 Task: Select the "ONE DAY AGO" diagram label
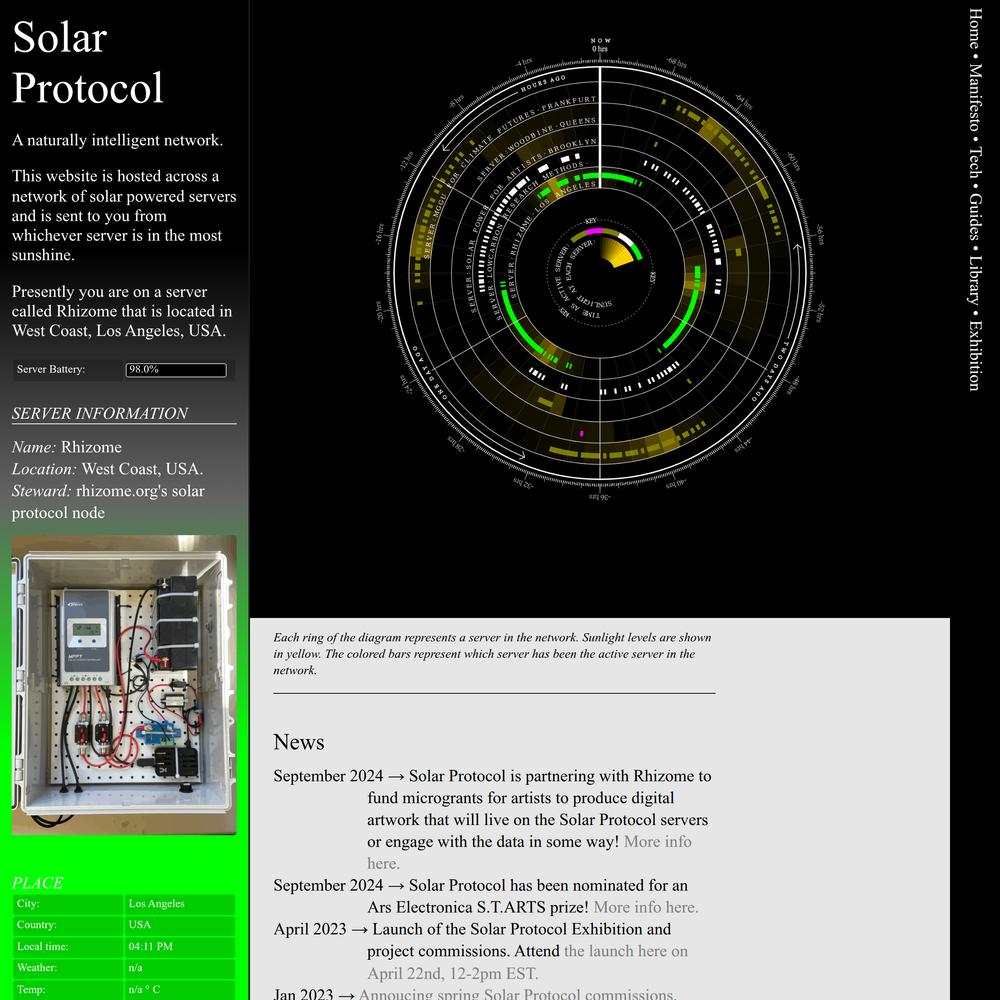(x=429, y=372)
